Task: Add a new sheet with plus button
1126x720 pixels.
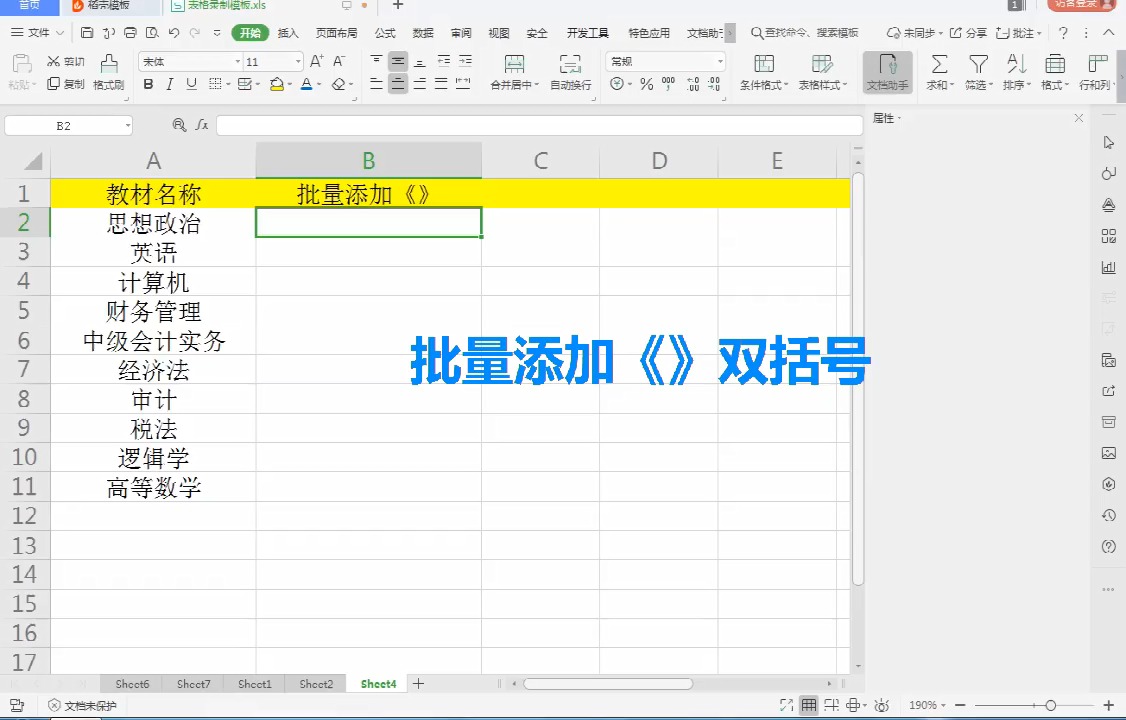Action: pyautogui.click(x=418, y=684)
